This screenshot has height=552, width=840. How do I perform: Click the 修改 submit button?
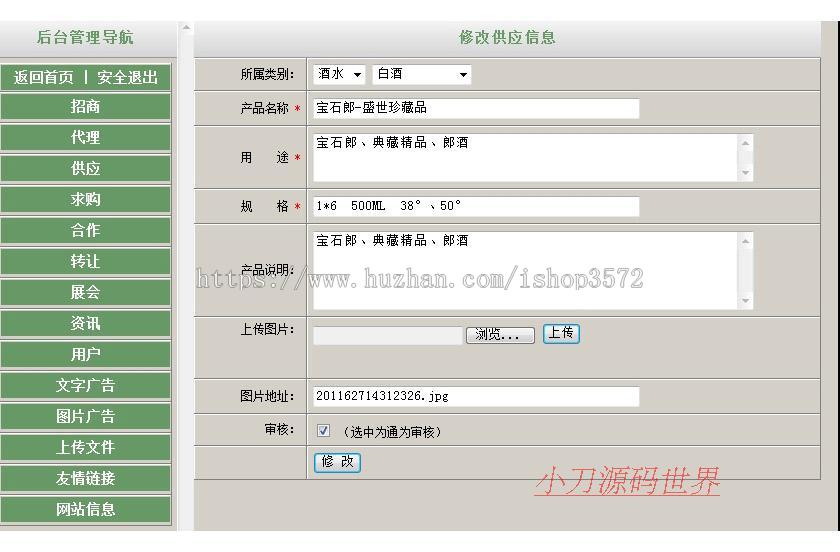[x=338, y=463]
